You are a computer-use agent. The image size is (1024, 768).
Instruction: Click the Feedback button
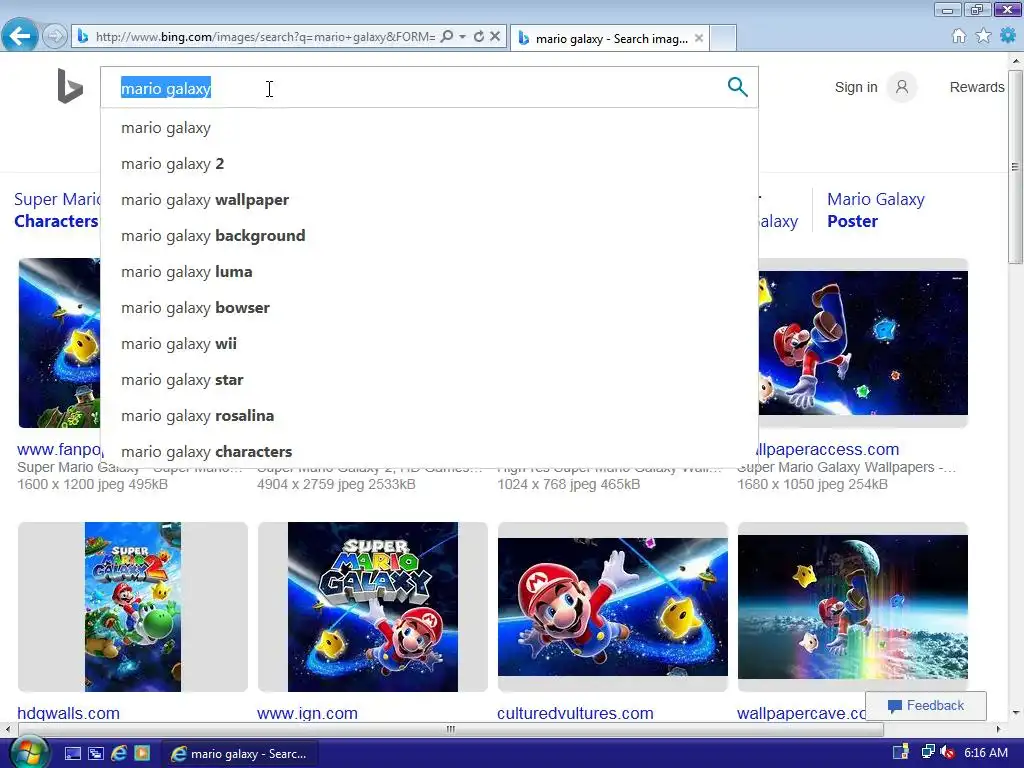tap(925, 705)
